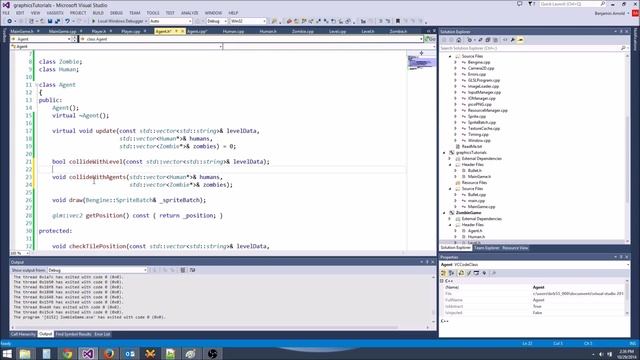Click the Undo toolbar icon
The image size is (640, 360).
point(67,21)
